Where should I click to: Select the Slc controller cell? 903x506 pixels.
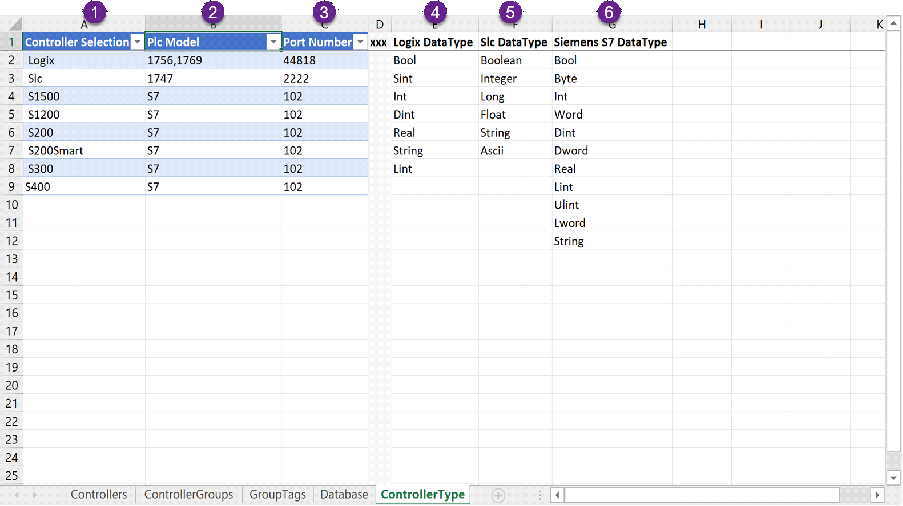[84, 78]
